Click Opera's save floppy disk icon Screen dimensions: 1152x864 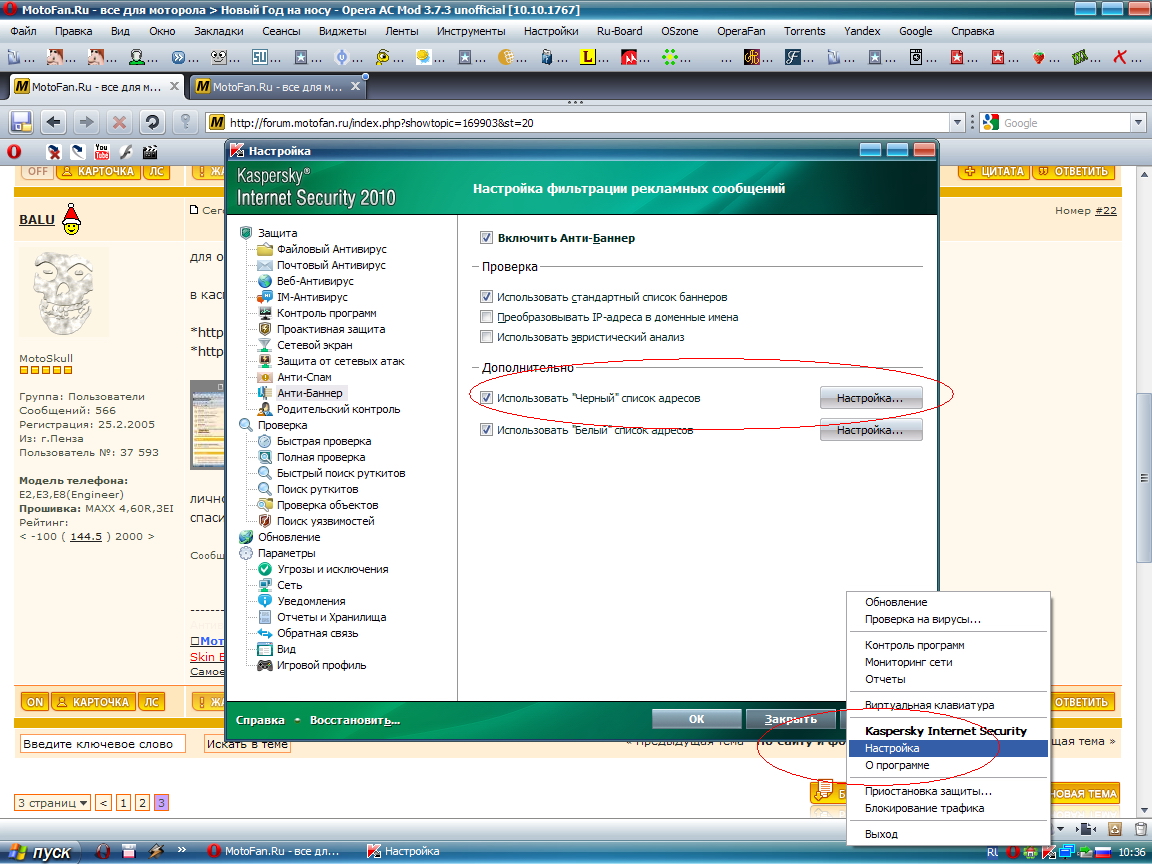point(21,122)
